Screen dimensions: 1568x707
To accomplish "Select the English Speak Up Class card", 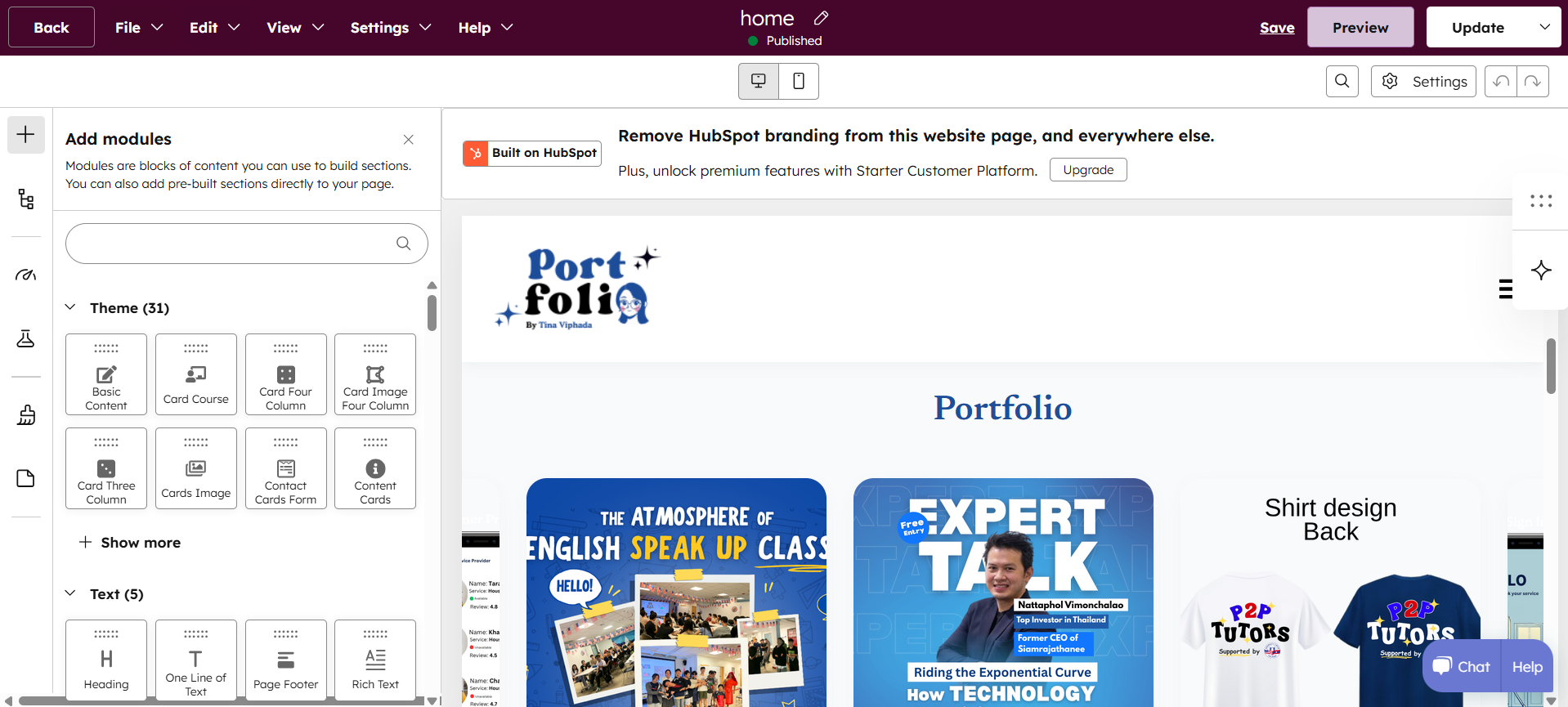I will coord(676,593).
